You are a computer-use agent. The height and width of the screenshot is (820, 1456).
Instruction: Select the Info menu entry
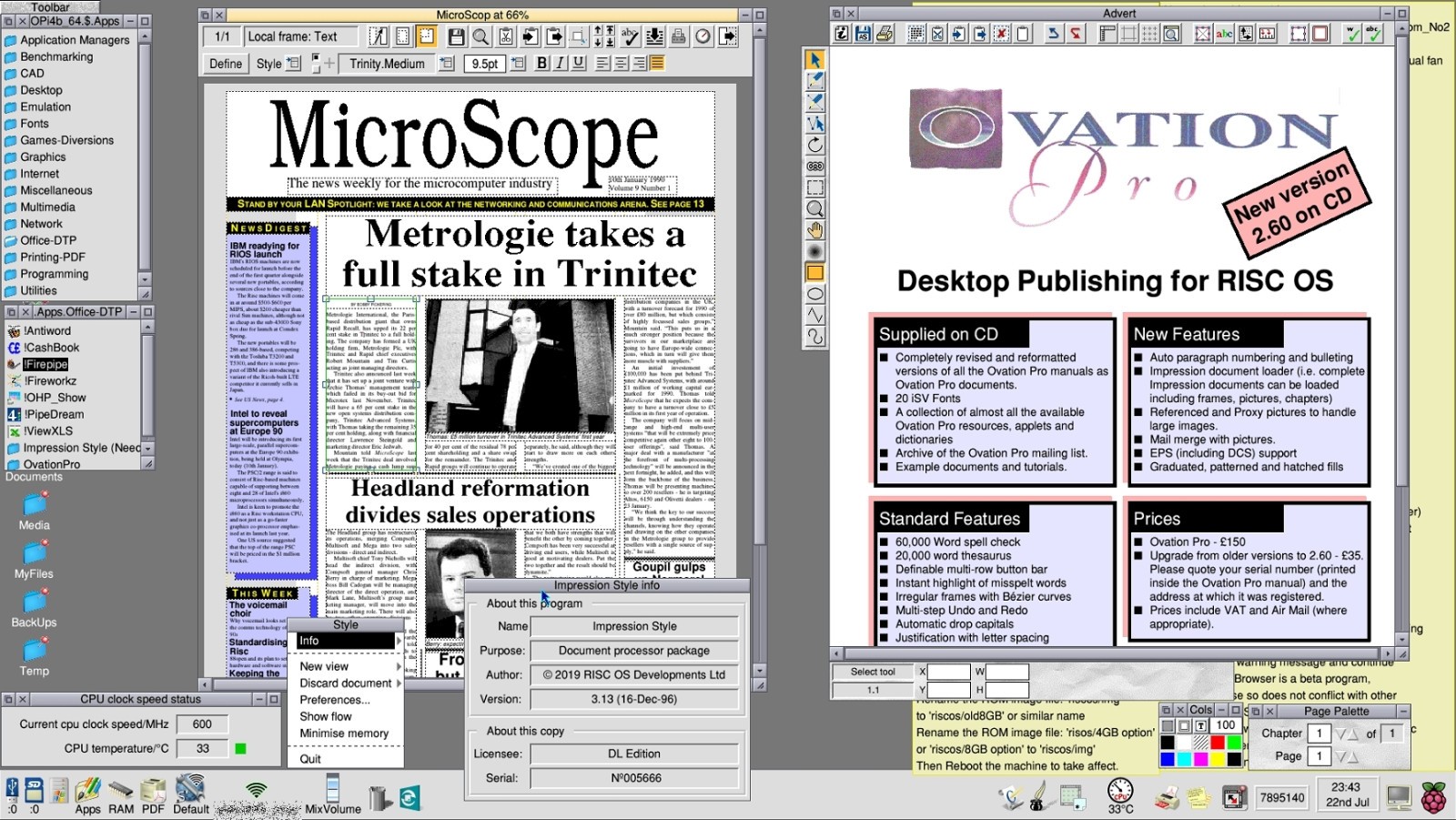coord(346,641)
